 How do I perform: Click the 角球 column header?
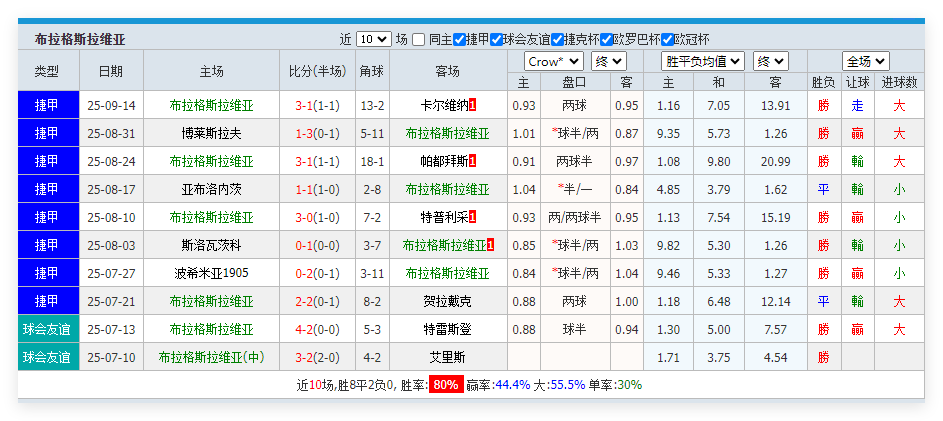click(371, 71)
